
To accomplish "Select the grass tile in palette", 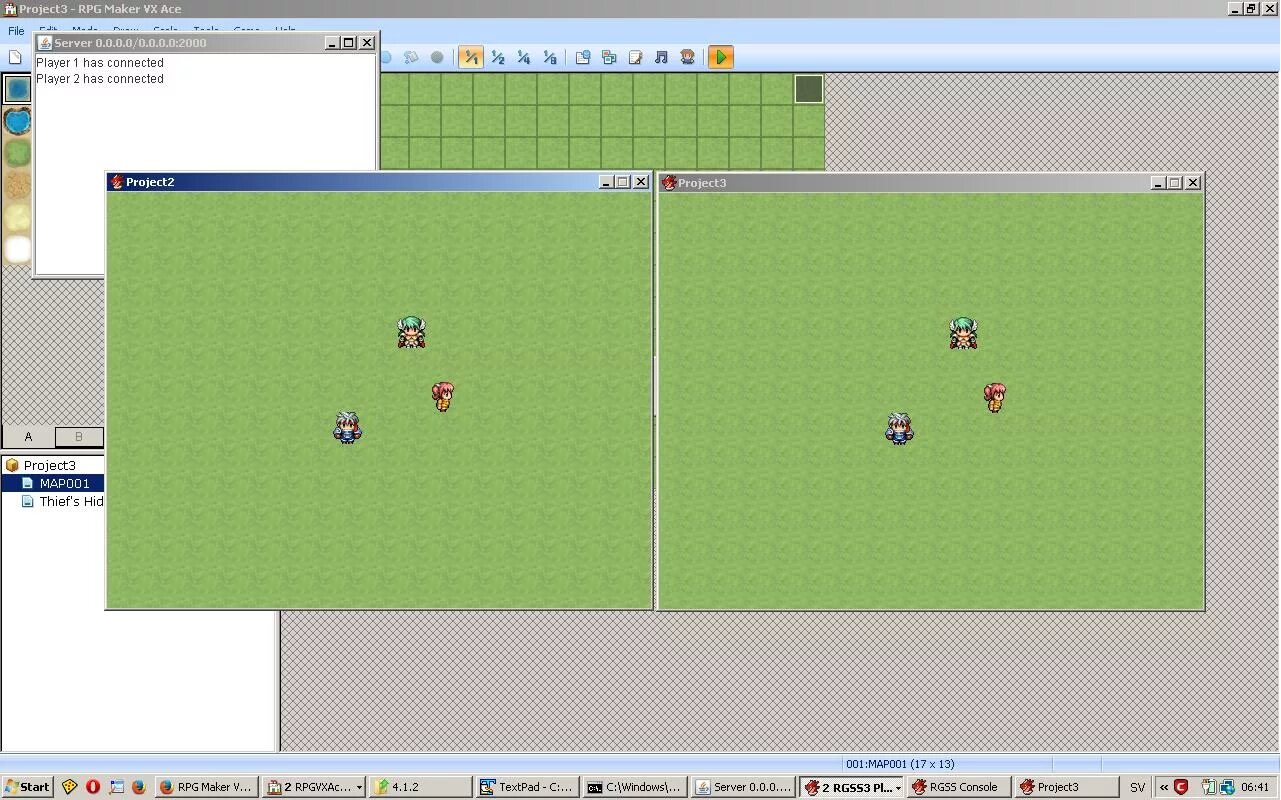I will point(17,153).
